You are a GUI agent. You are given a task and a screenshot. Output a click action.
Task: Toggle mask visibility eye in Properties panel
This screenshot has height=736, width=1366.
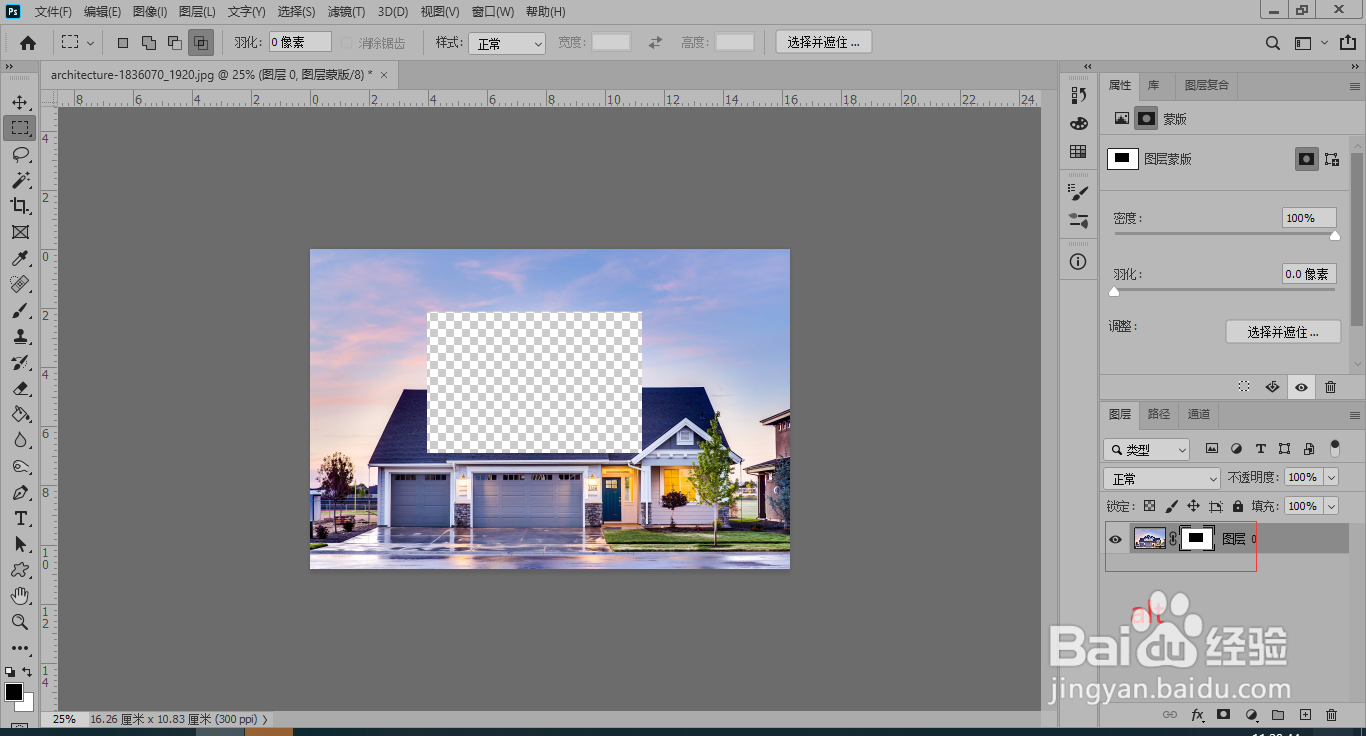pyautogui.click(x=1301, y=387)
